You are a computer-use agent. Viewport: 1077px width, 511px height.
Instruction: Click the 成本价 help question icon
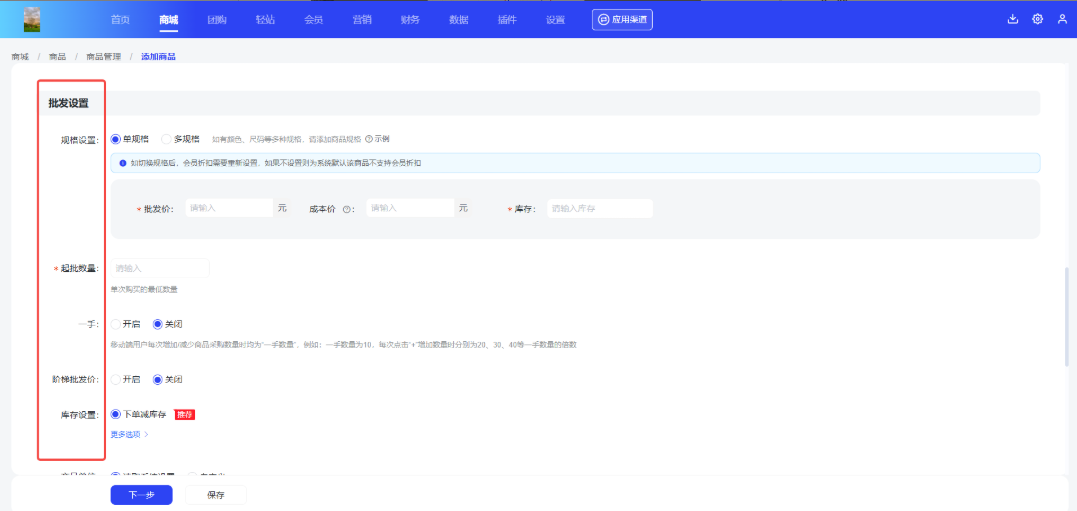(x=347, y=209)
